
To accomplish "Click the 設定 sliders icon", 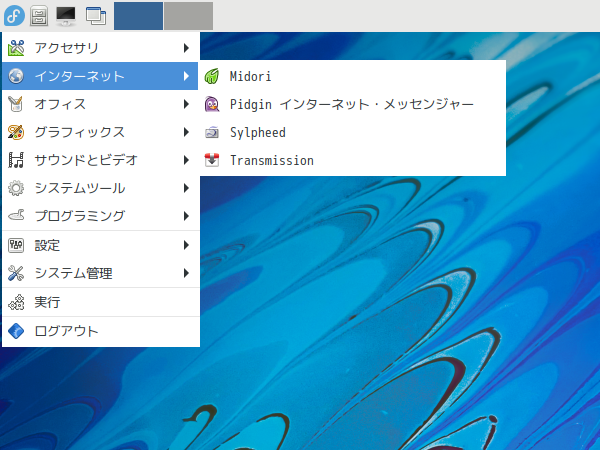I will pyautogui.click(x=16, y=245).
